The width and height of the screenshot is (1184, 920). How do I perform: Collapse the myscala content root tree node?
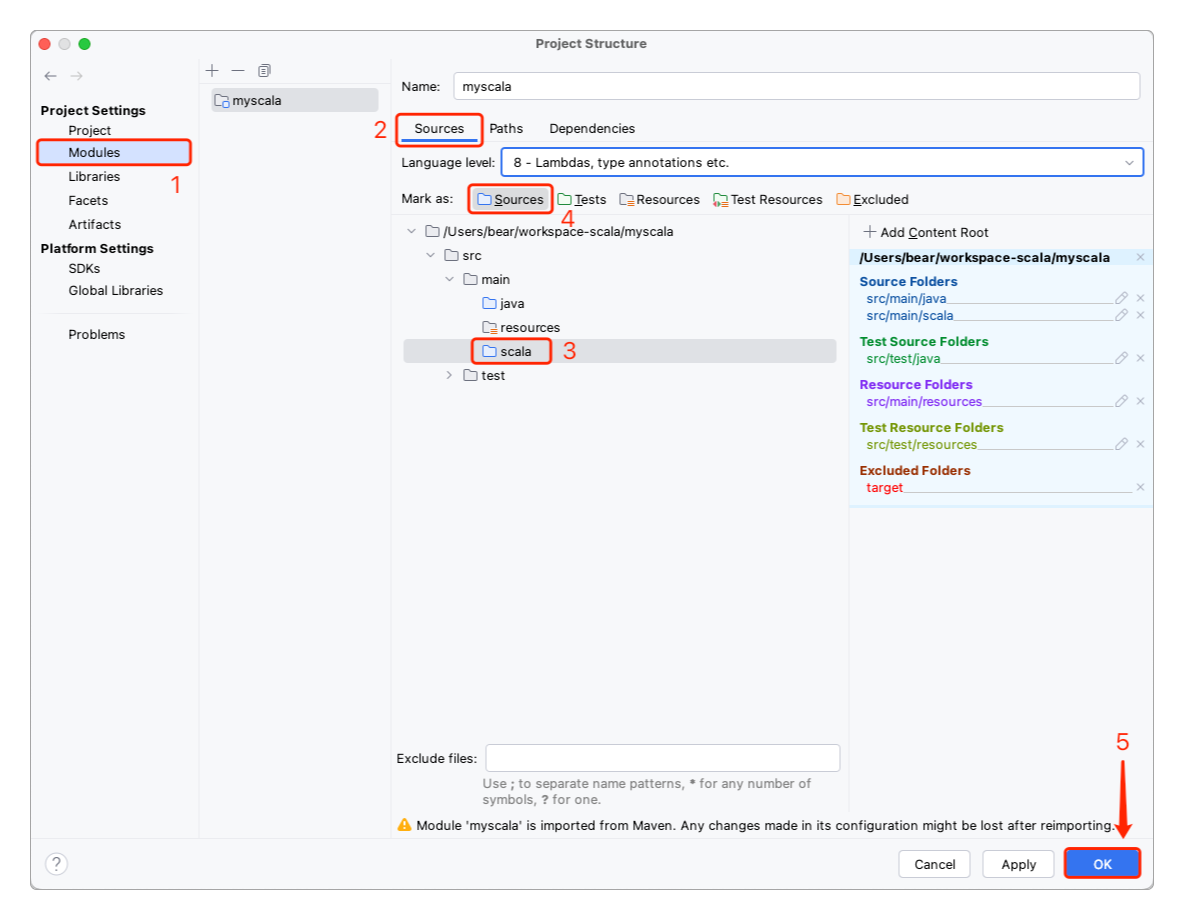click(x=411, y=231)
